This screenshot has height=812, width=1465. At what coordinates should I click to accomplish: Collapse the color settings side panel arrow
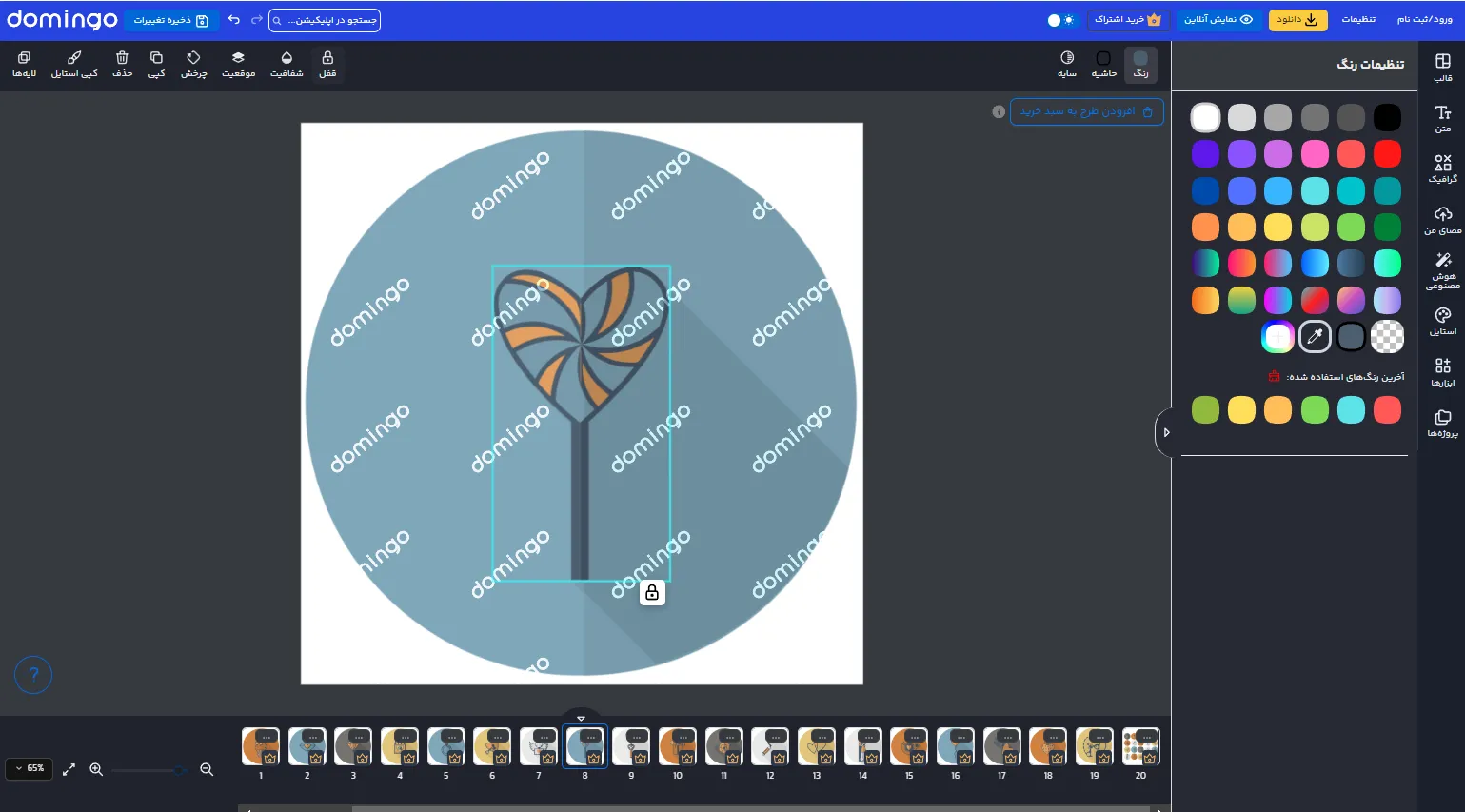1165,432
